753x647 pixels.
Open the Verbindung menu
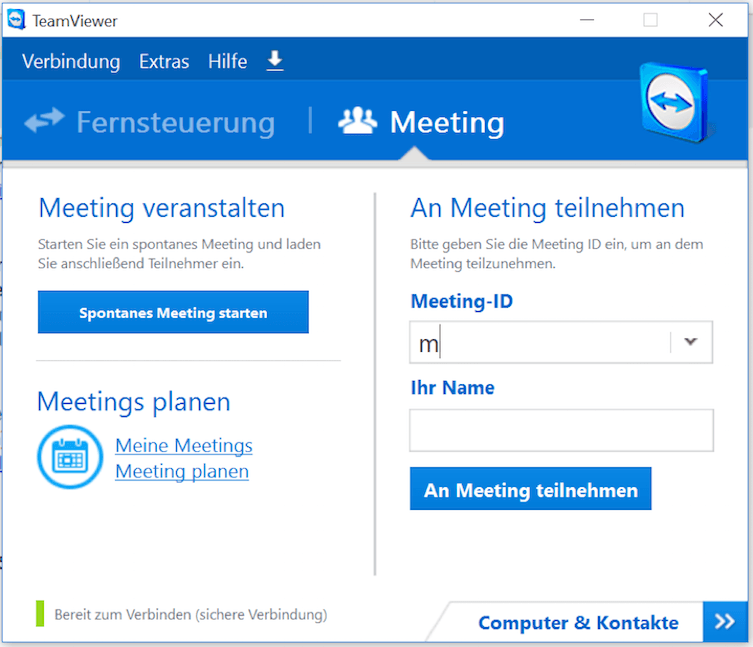click(71, 62)
